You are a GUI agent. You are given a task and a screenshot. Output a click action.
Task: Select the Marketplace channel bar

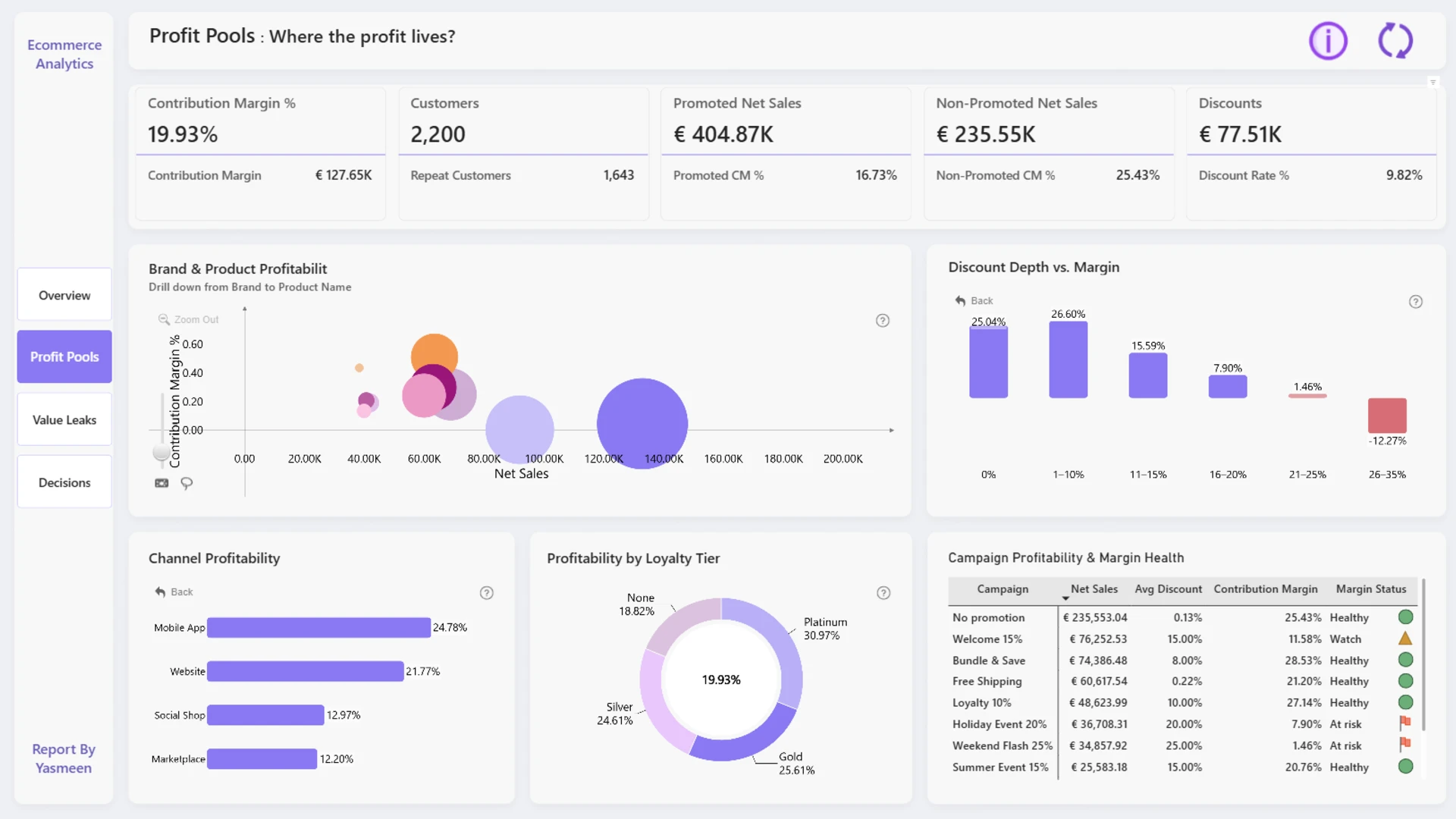click(262, 758)
